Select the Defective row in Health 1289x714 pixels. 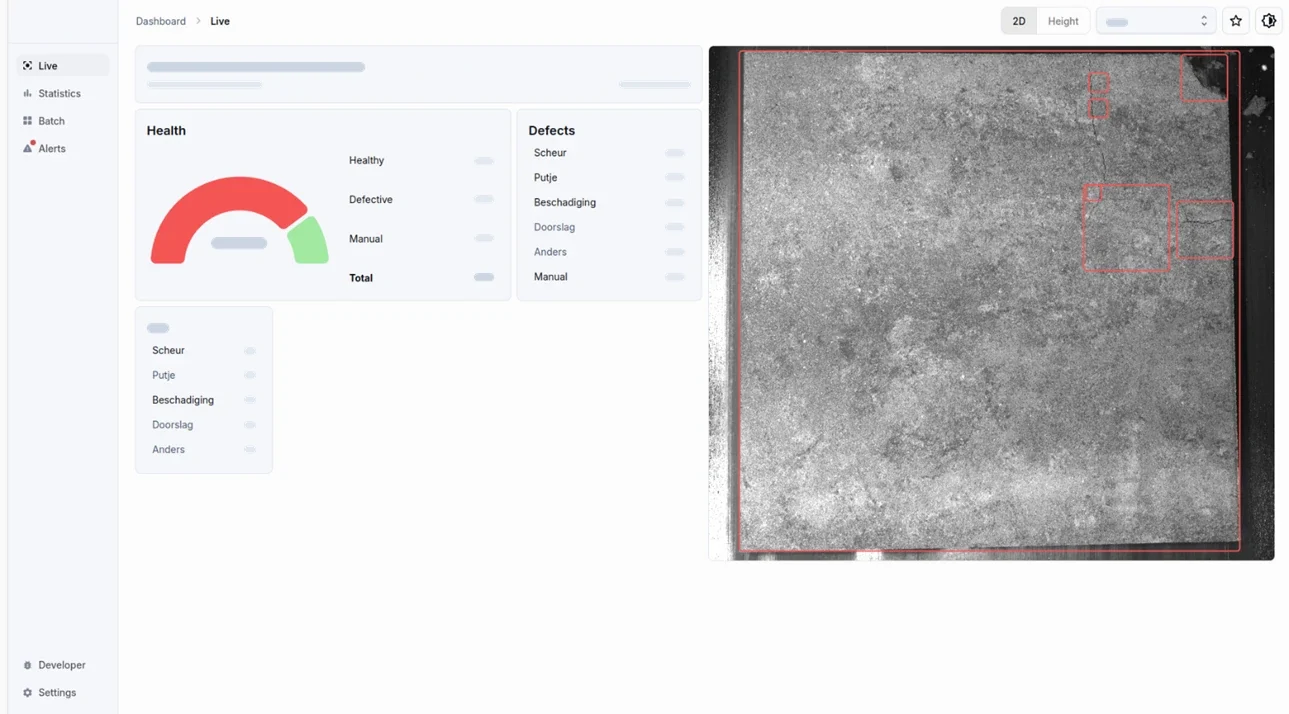point(421,199)
